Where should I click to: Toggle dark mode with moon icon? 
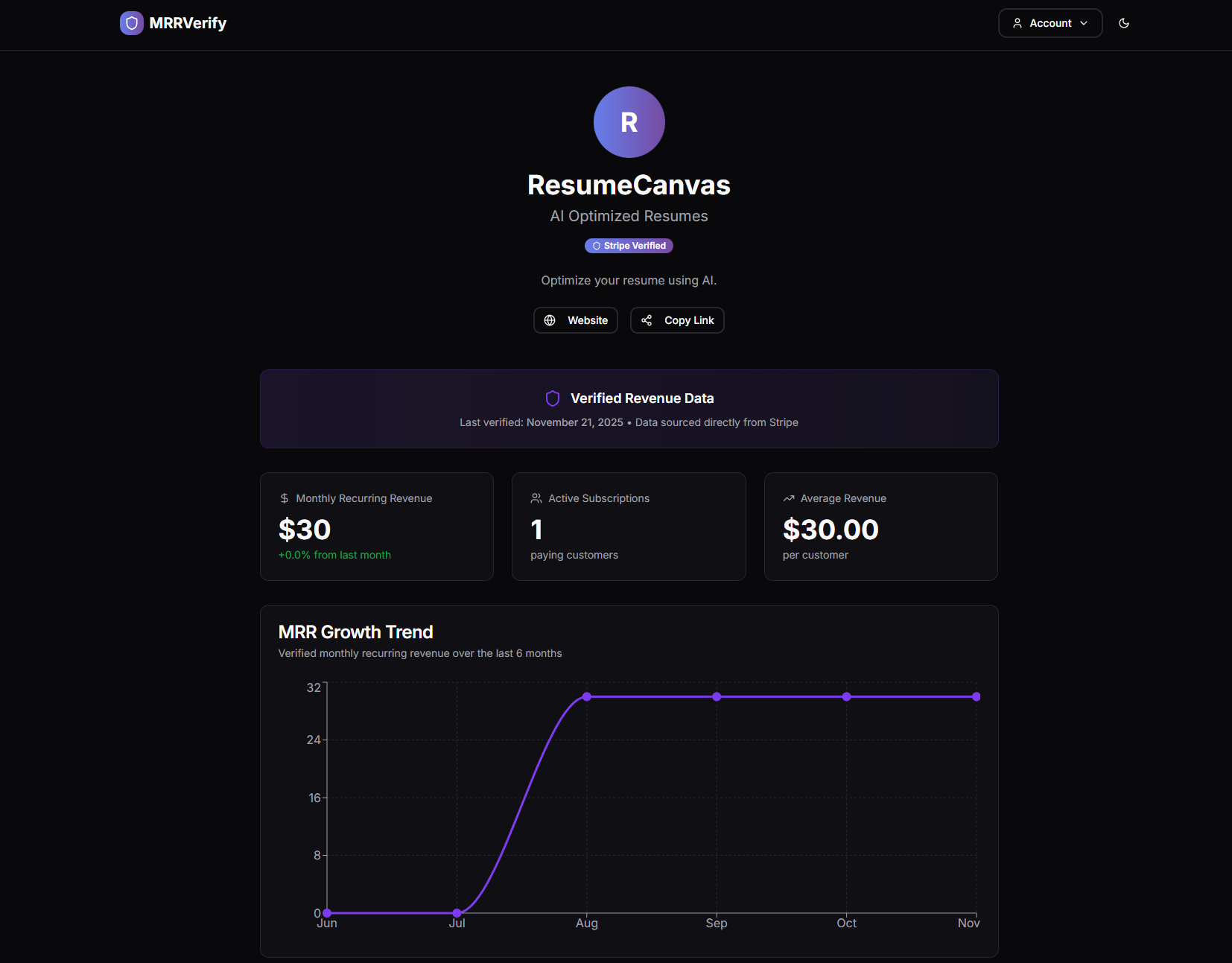[x=1124, y=23]
